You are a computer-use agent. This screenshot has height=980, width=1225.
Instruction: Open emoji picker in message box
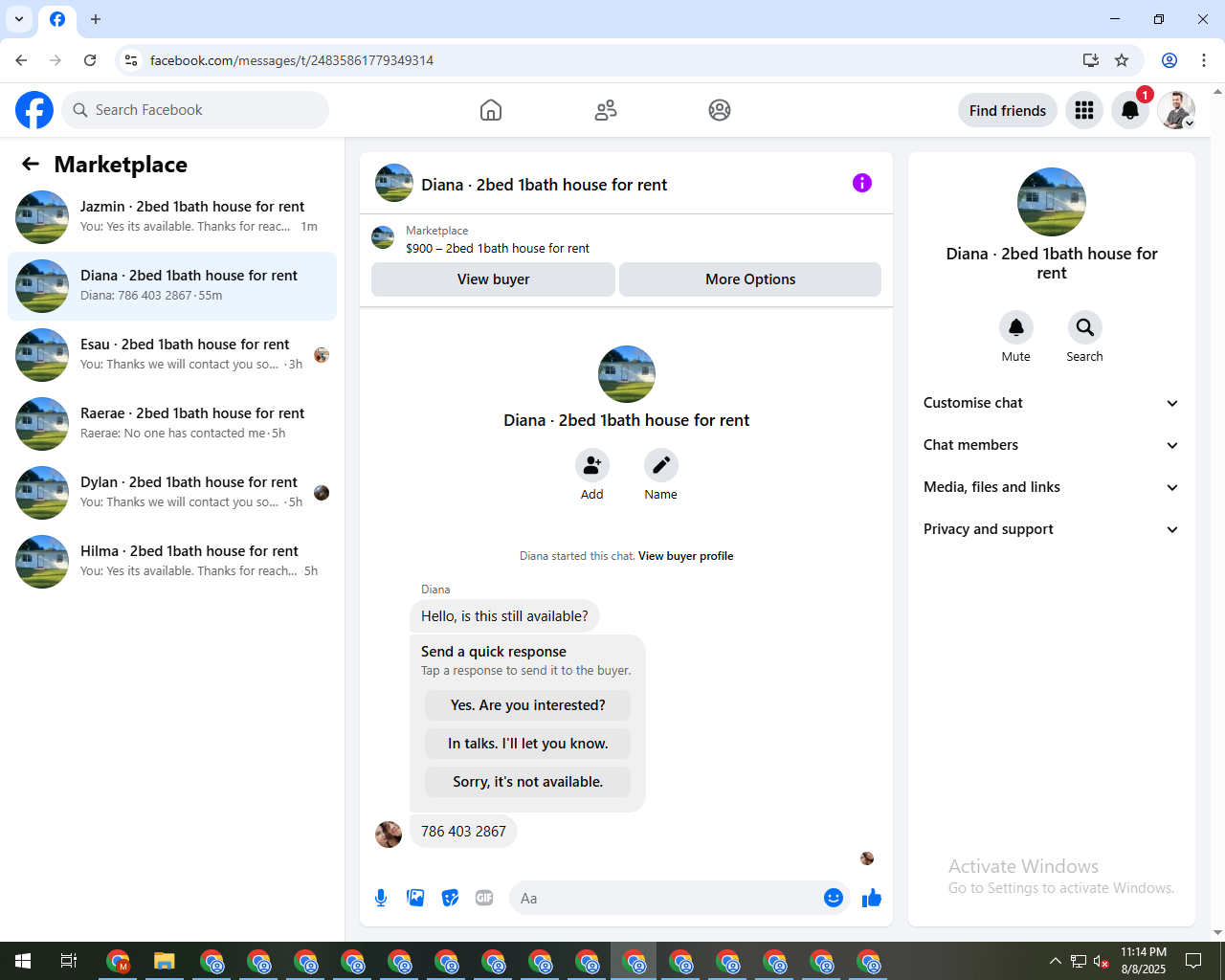[x=834, y=898]
